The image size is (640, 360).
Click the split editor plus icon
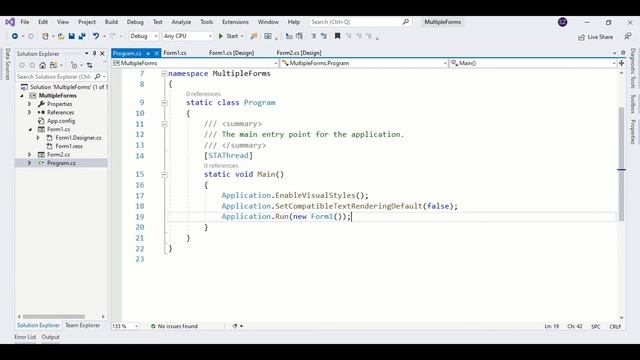coord(621,63)
